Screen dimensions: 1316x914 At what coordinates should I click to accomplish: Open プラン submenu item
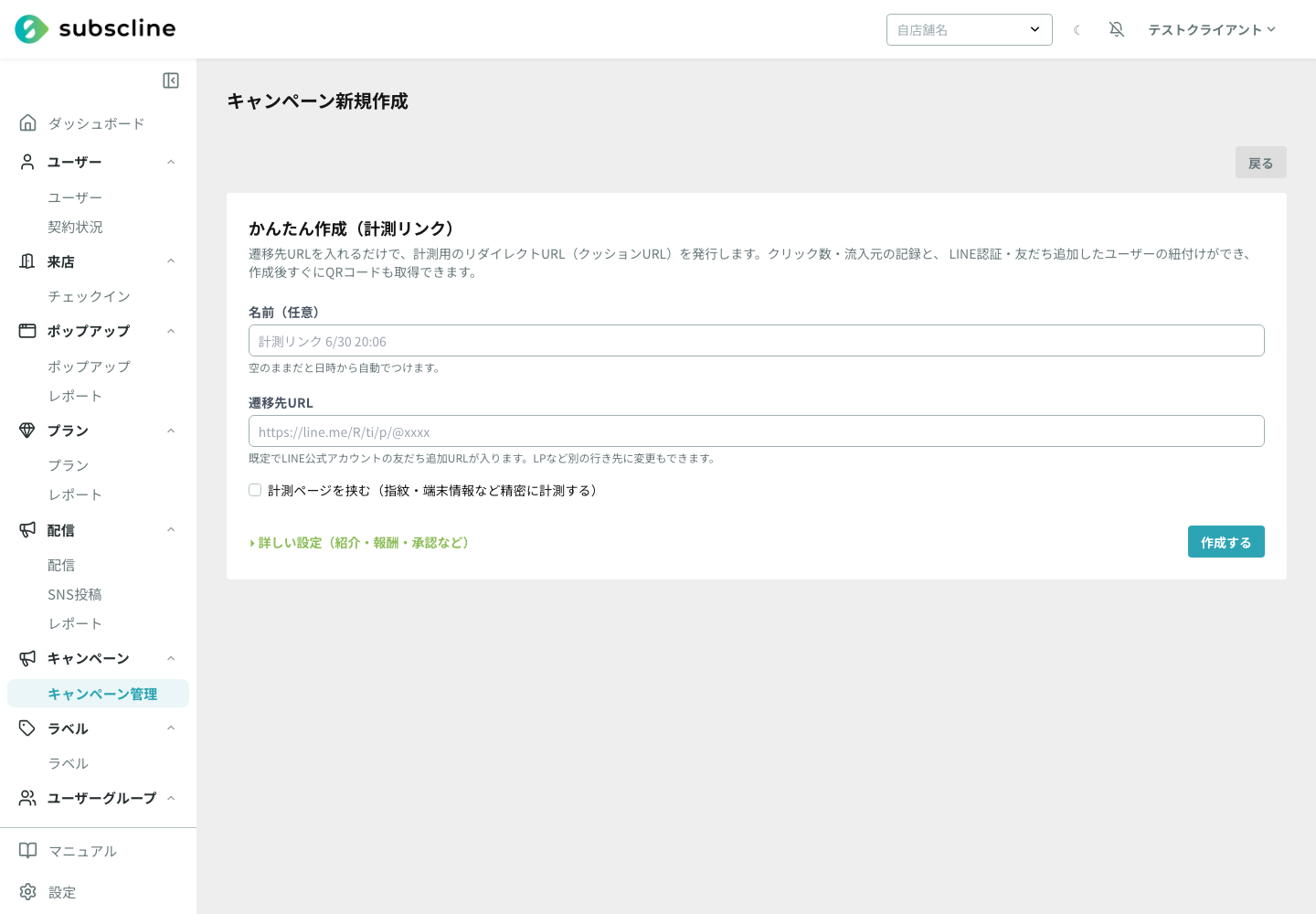(69, 465)
